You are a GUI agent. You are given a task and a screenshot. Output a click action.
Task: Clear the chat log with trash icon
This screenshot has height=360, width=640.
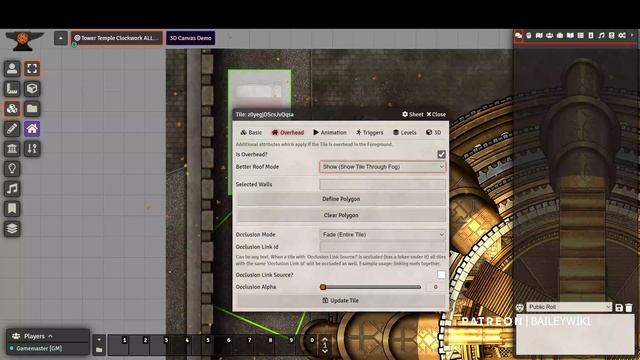(x=629, y=307)
